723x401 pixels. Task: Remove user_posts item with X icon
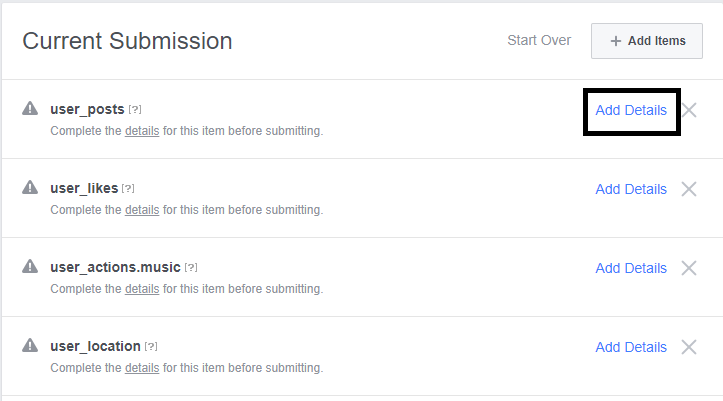click(x=689, y=110)
